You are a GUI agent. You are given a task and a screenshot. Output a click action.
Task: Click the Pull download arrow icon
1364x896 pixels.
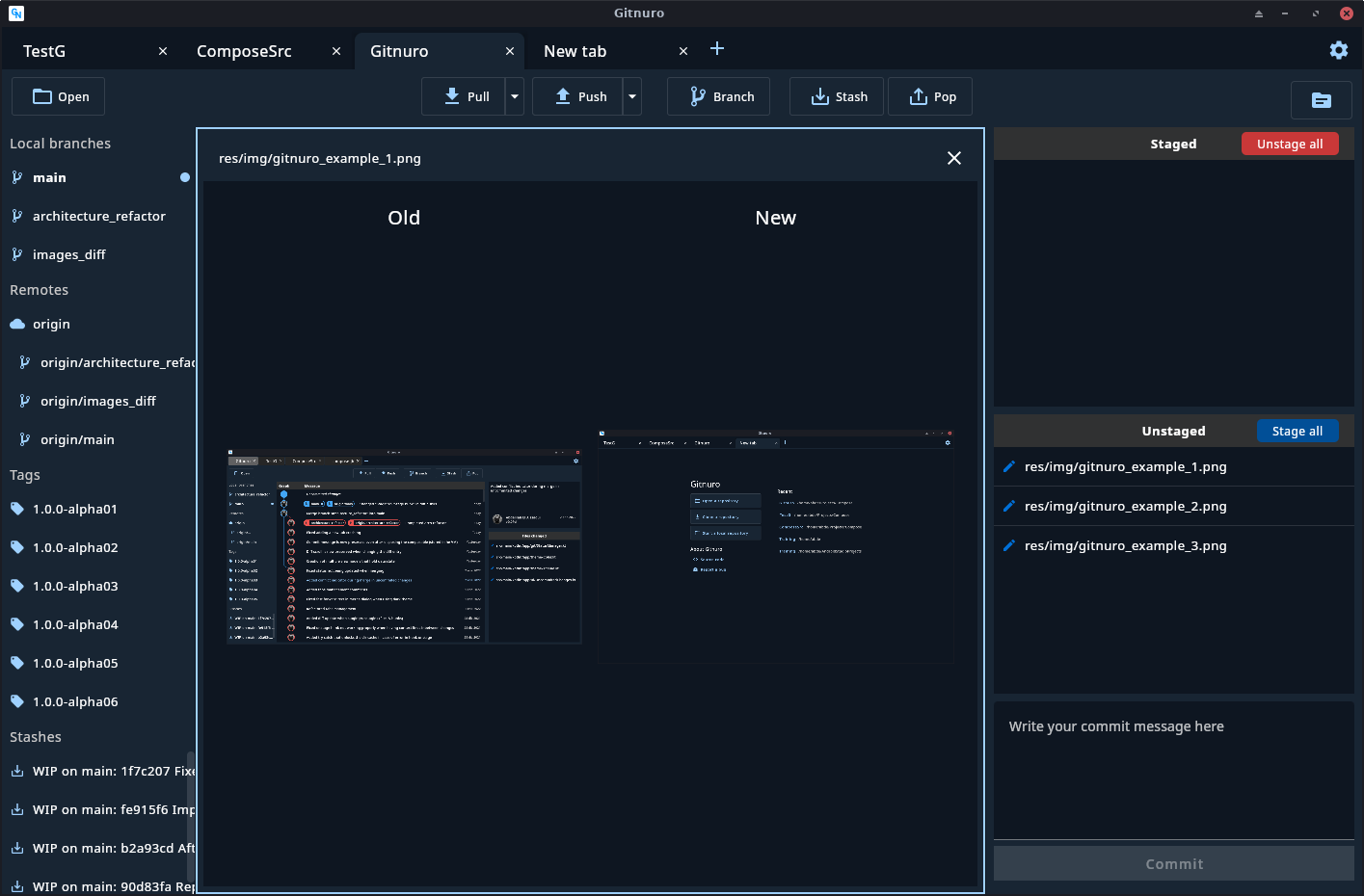452,96
